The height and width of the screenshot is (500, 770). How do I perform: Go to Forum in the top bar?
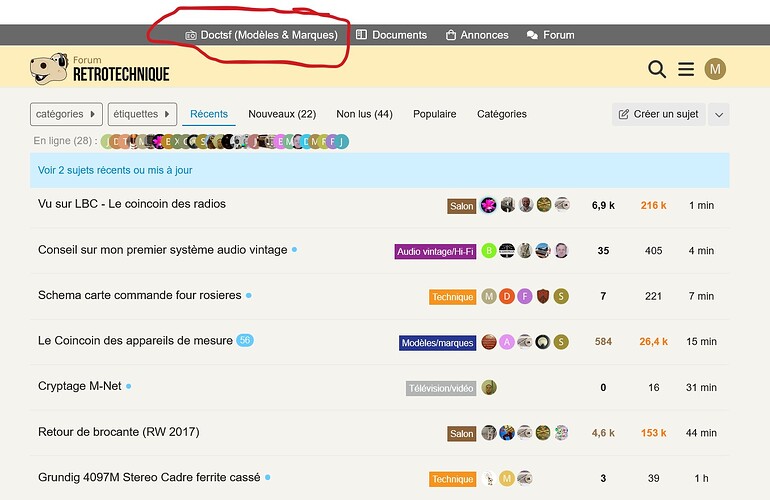(551, 35)
